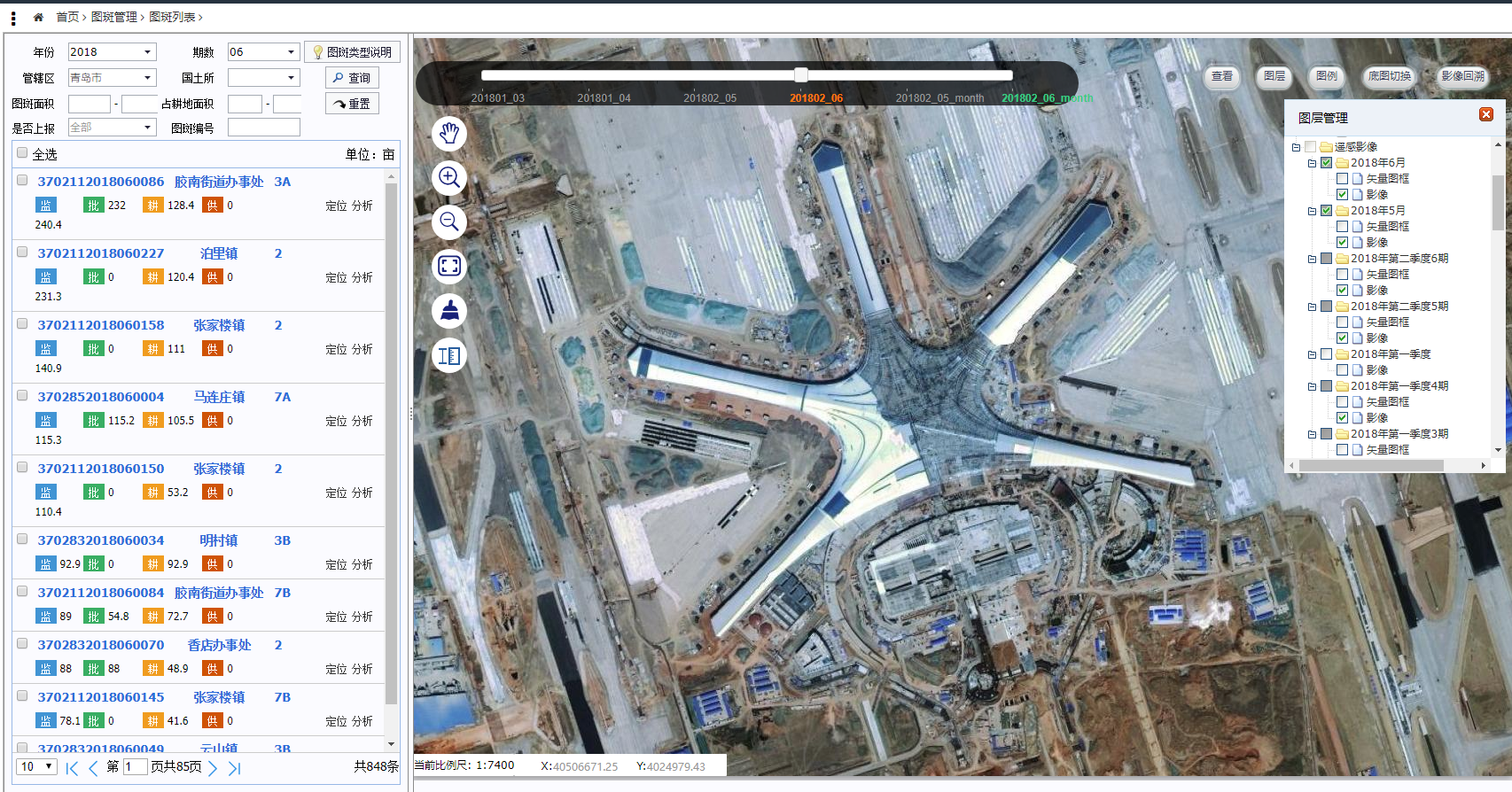Toggle 2018年第二季度6期 checkbox
Viewport: 1512px width, 792px height.
pyautogui.click(x=1327, y=259)
